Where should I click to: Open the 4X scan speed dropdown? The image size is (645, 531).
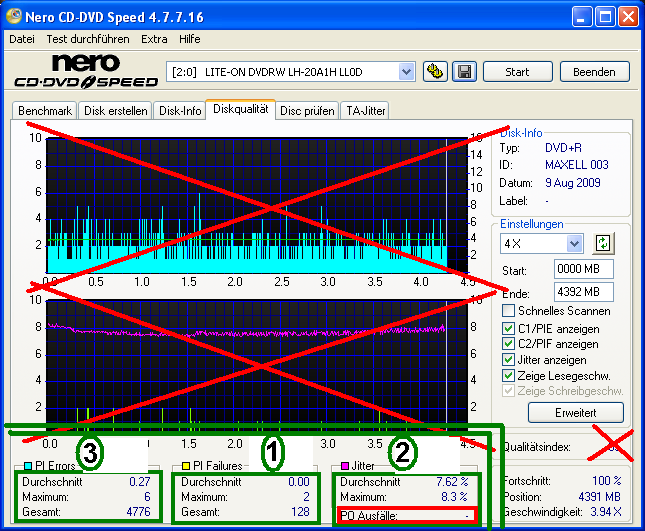pos(574,243)
